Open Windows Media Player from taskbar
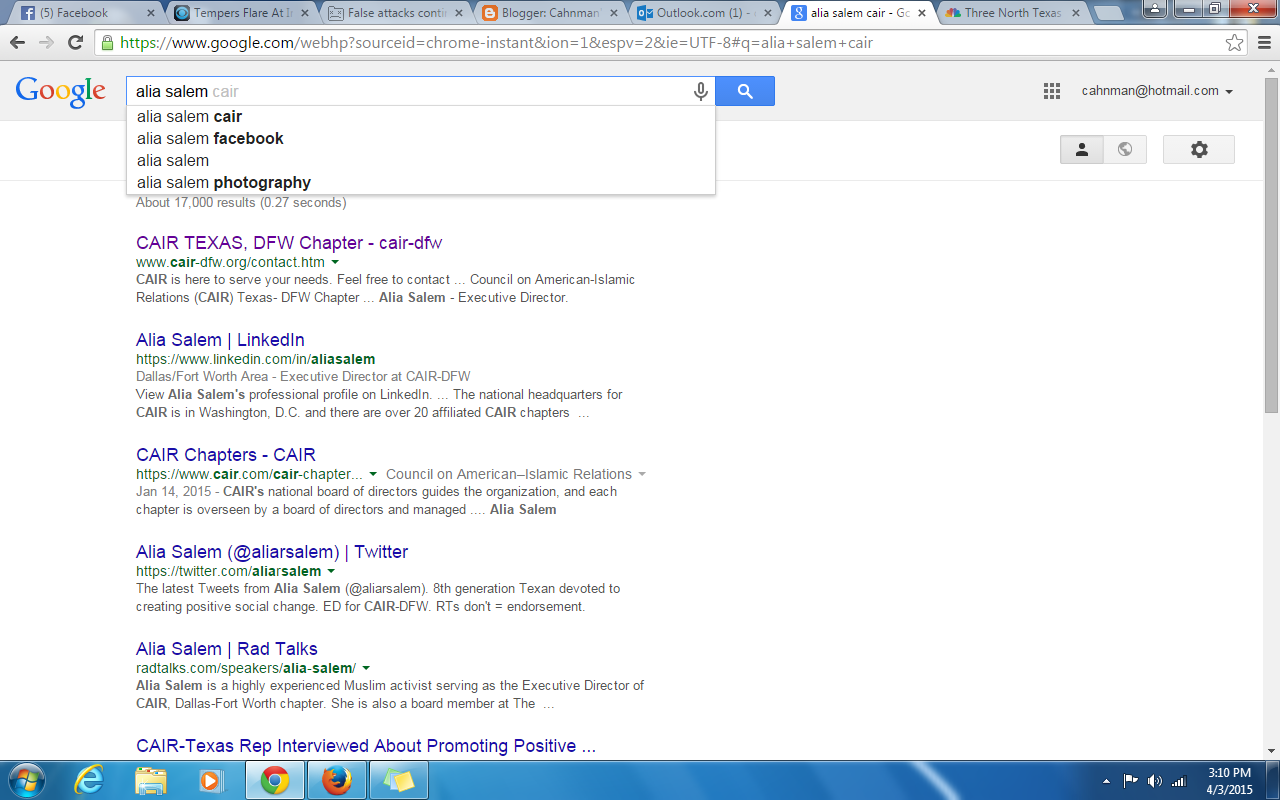Image resolution: width=1280 pixels, height=800 pixels. [x=211, y=780]
